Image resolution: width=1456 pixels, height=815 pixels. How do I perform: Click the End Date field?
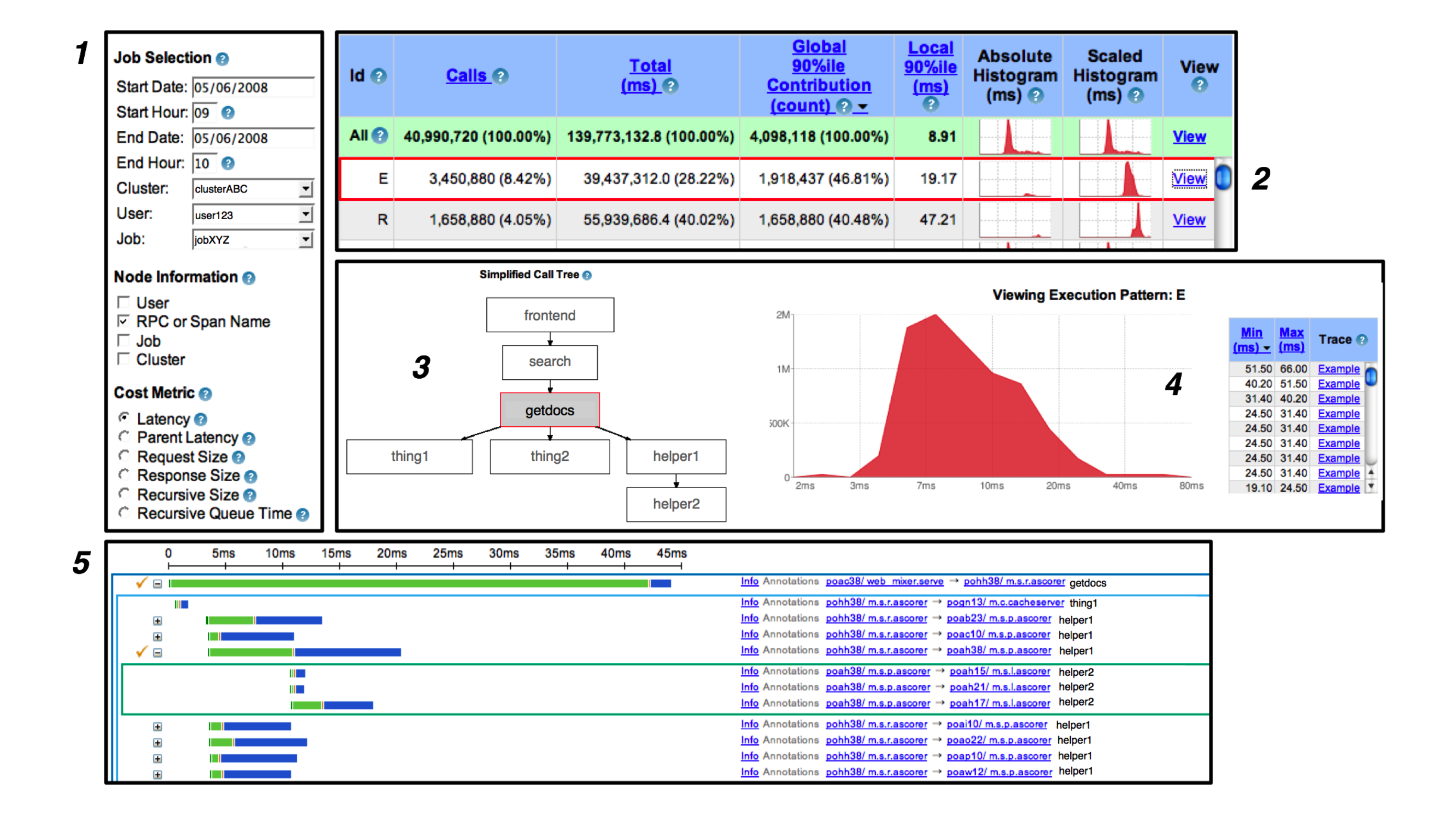tap(253, 139)
